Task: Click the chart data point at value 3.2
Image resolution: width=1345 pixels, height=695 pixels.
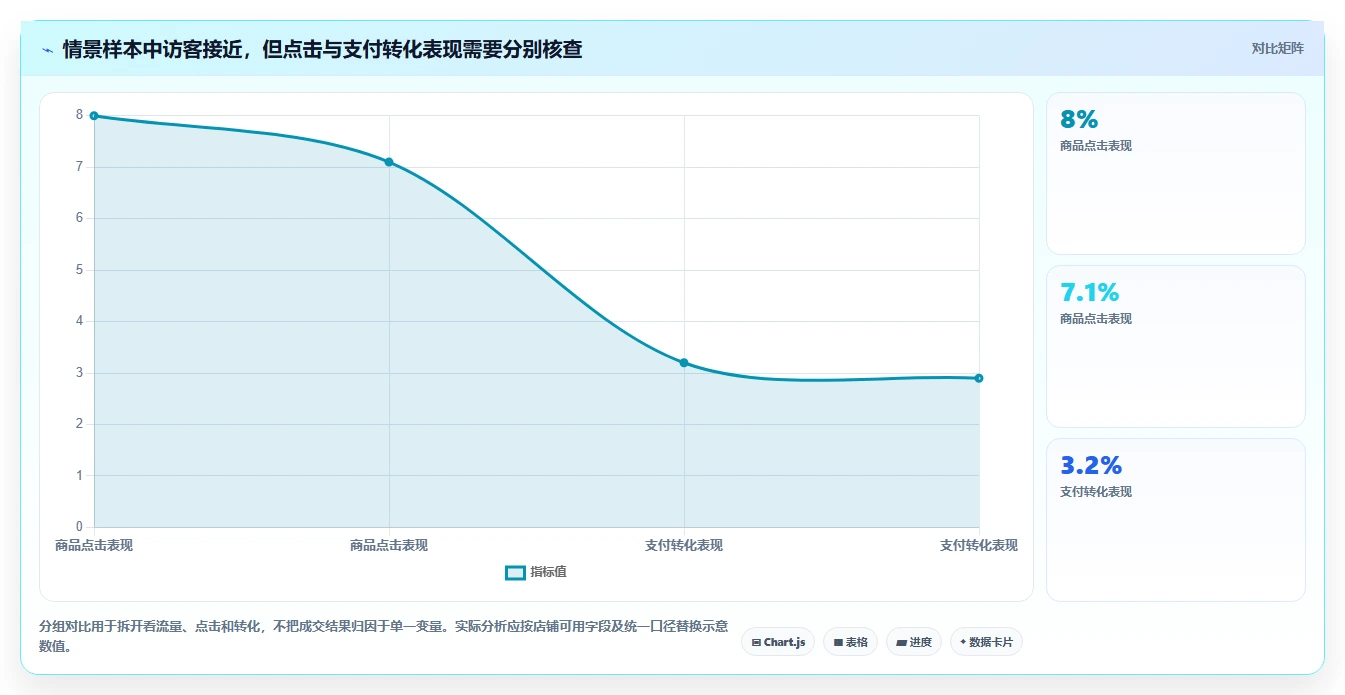Action: 684,363
